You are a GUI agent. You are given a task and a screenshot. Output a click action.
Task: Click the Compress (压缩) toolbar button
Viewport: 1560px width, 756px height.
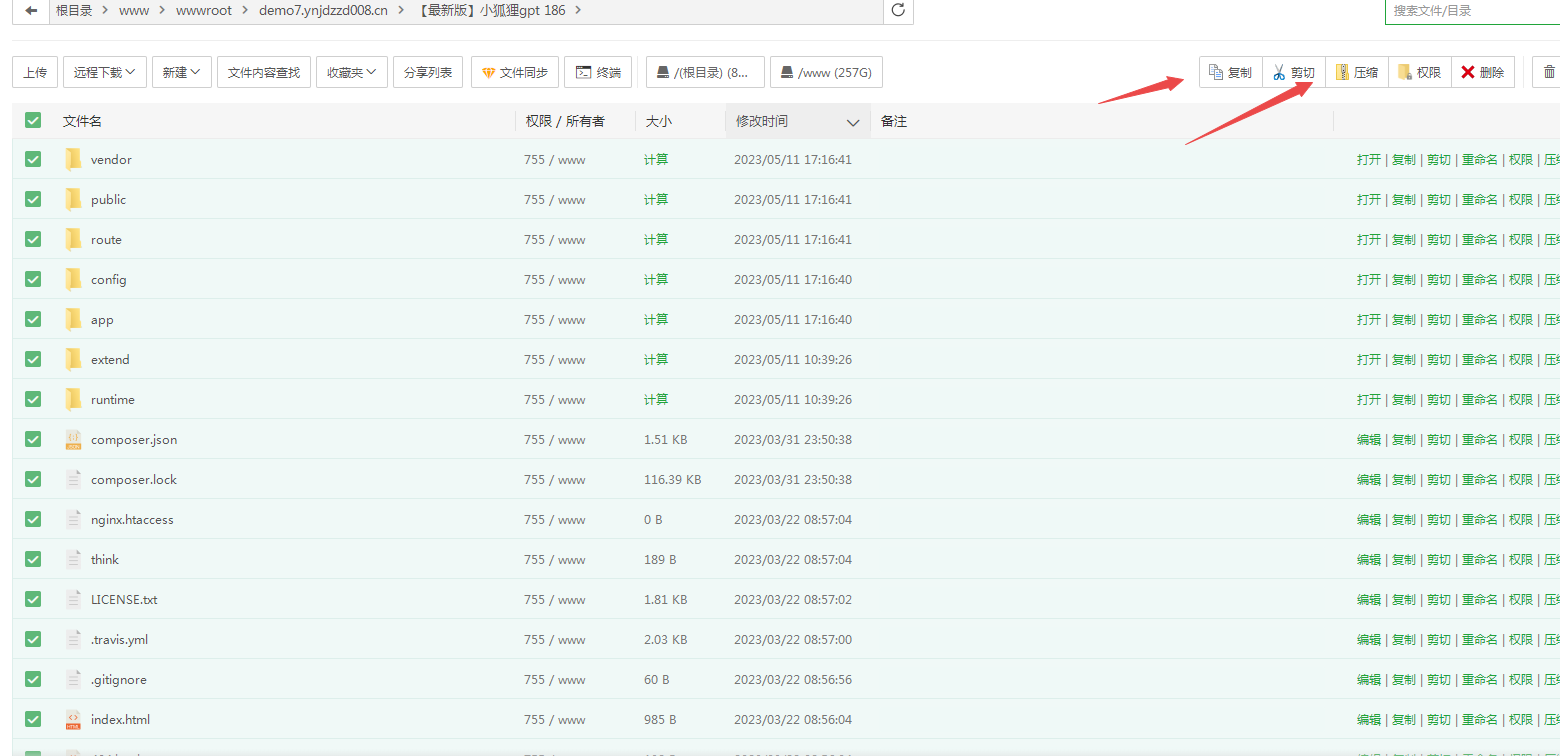click(x=1357, y=72)
